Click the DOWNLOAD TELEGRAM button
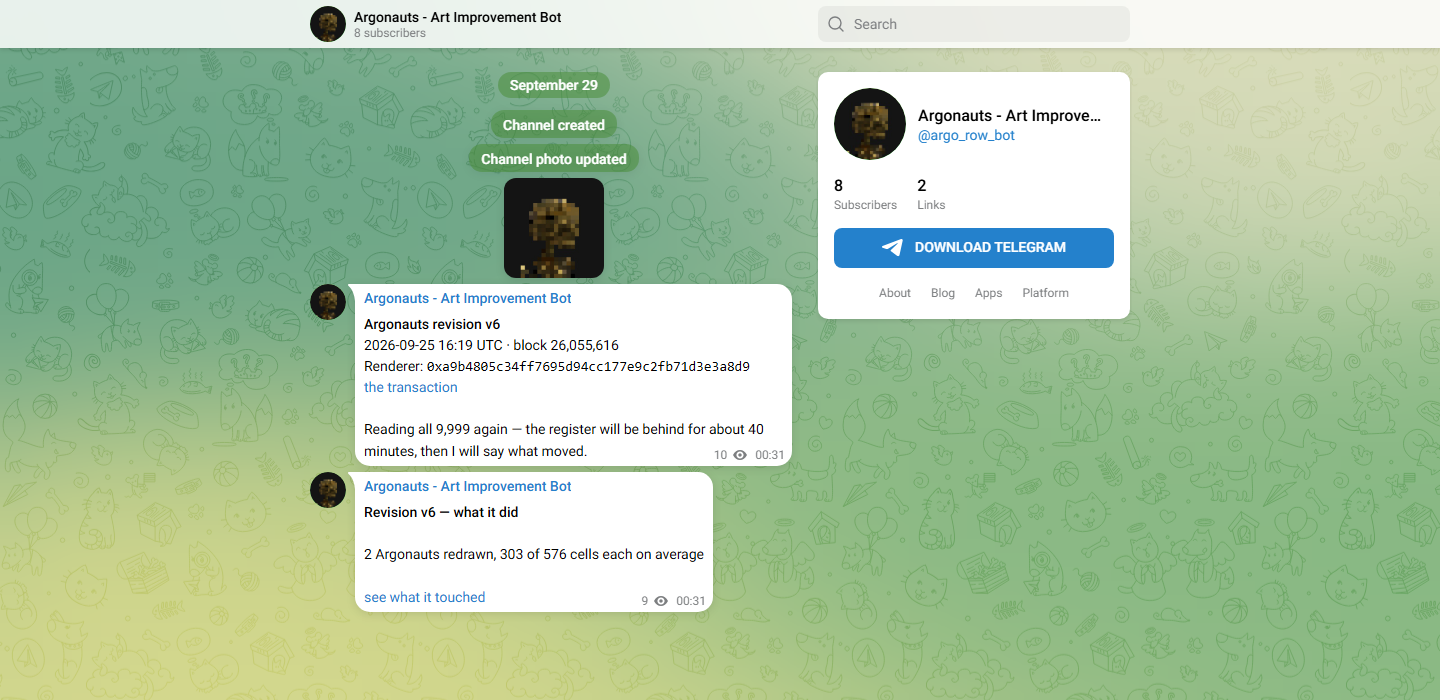1440x700 pixels. 974,248
